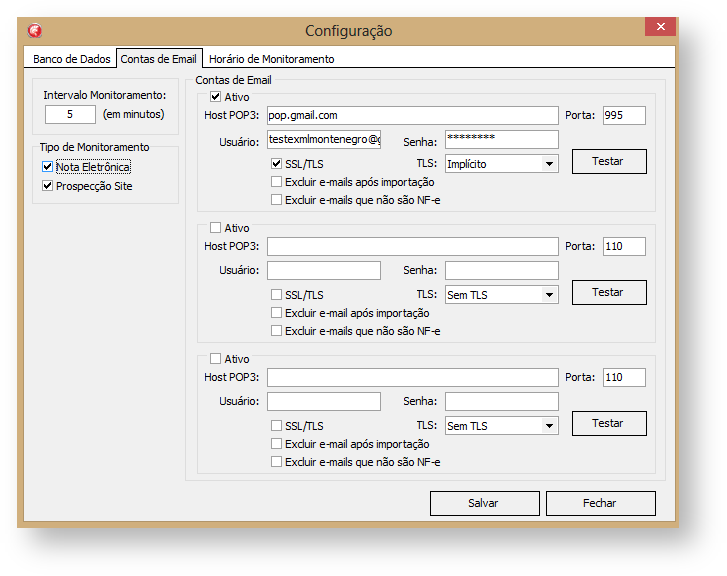Focus the Porta field showing 995
This screenshot has width=727, height=576.
623,115
